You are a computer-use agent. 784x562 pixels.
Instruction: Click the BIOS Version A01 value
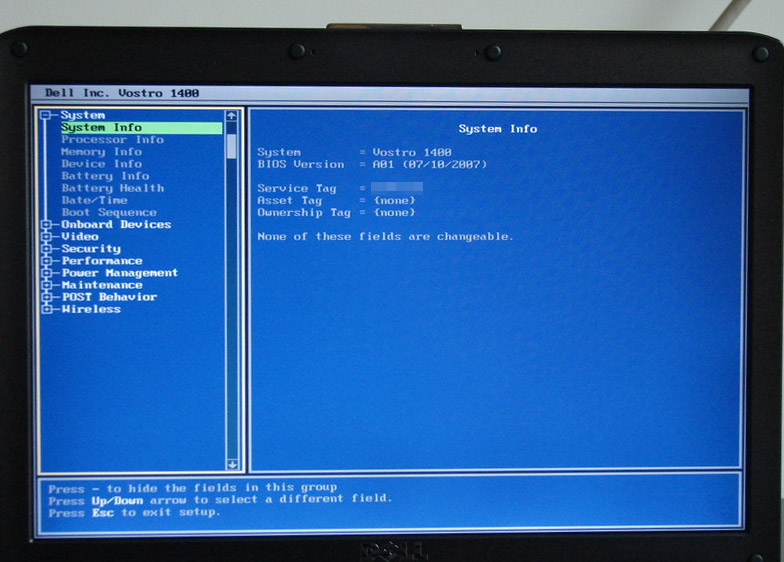pos(430,164)
